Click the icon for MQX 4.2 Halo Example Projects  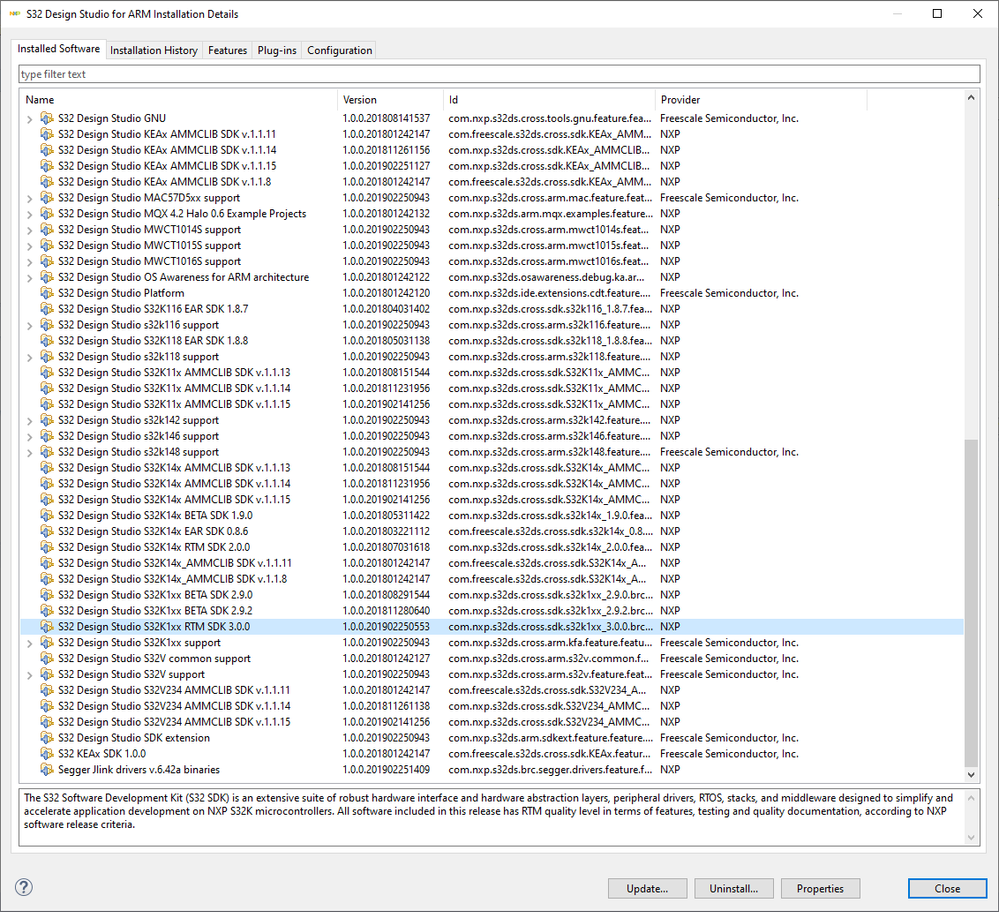(x=47, y=214)
